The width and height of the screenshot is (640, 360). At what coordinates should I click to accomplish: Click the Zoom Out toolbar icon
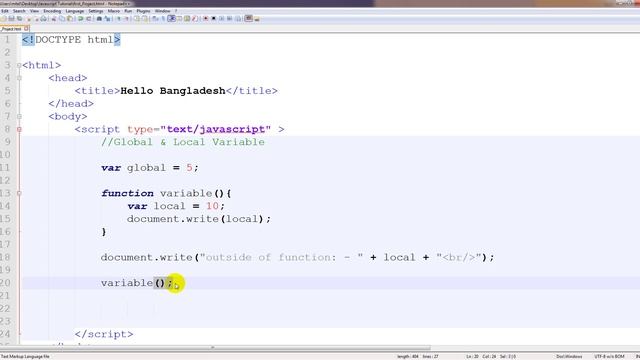(x=126, y=18)
